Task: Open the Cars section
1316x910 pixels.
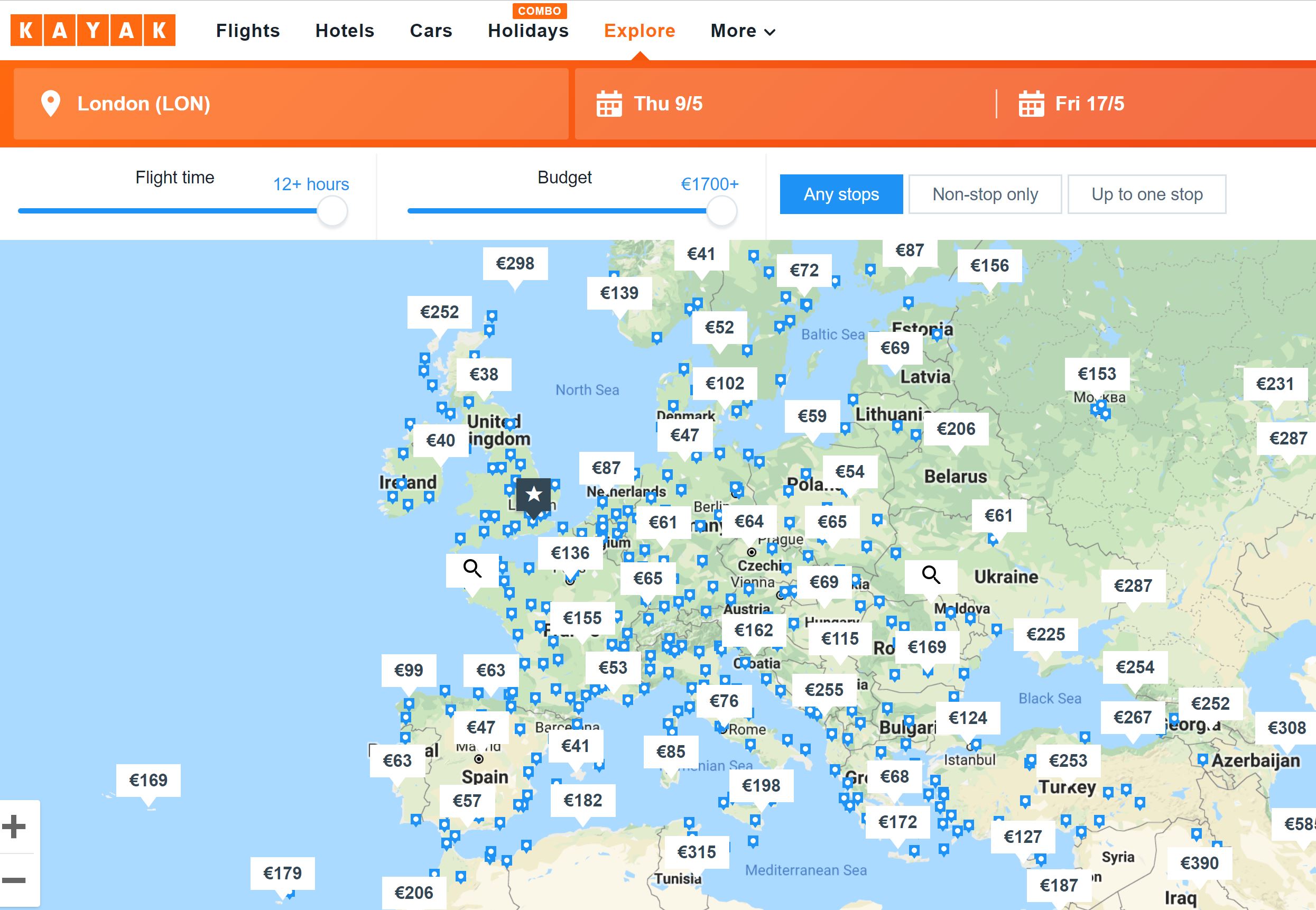Action: pyautogui.click(x=431, y=31)
